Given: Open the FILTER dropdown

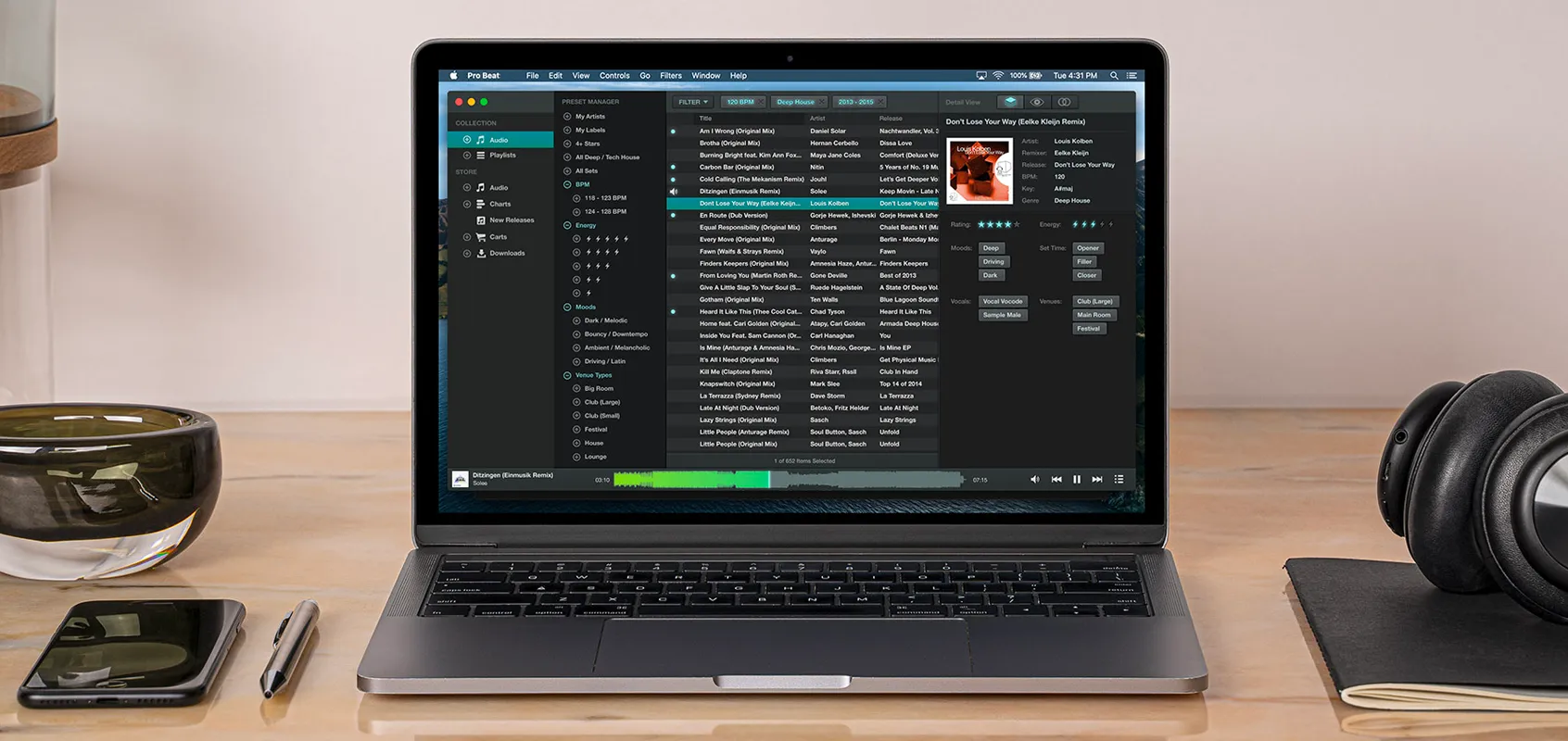Looking at the screenshot, I should click(692, 102).
